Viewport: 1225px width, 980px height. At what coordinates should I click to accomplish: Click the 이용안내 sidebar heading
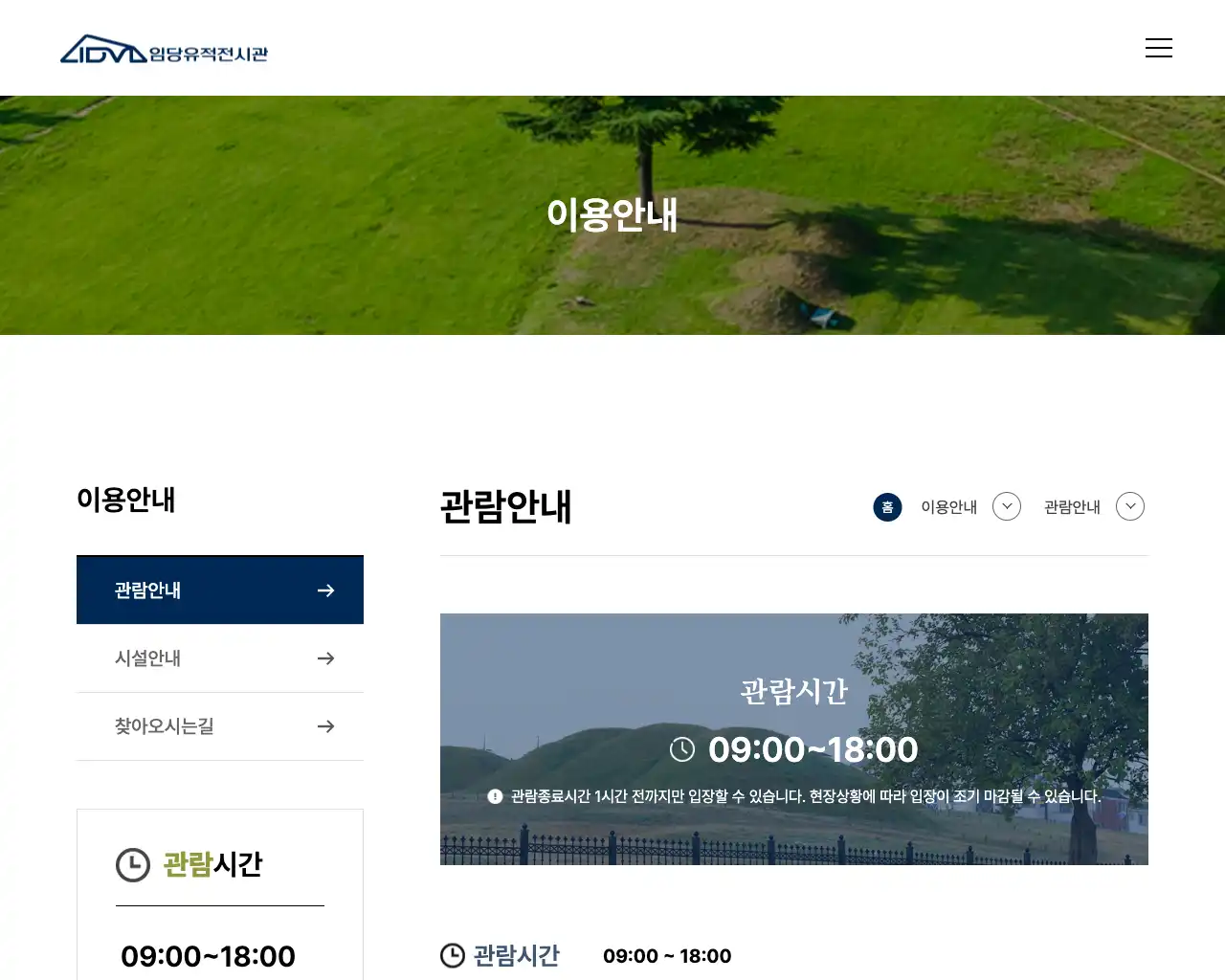click(x=125, y=500)
